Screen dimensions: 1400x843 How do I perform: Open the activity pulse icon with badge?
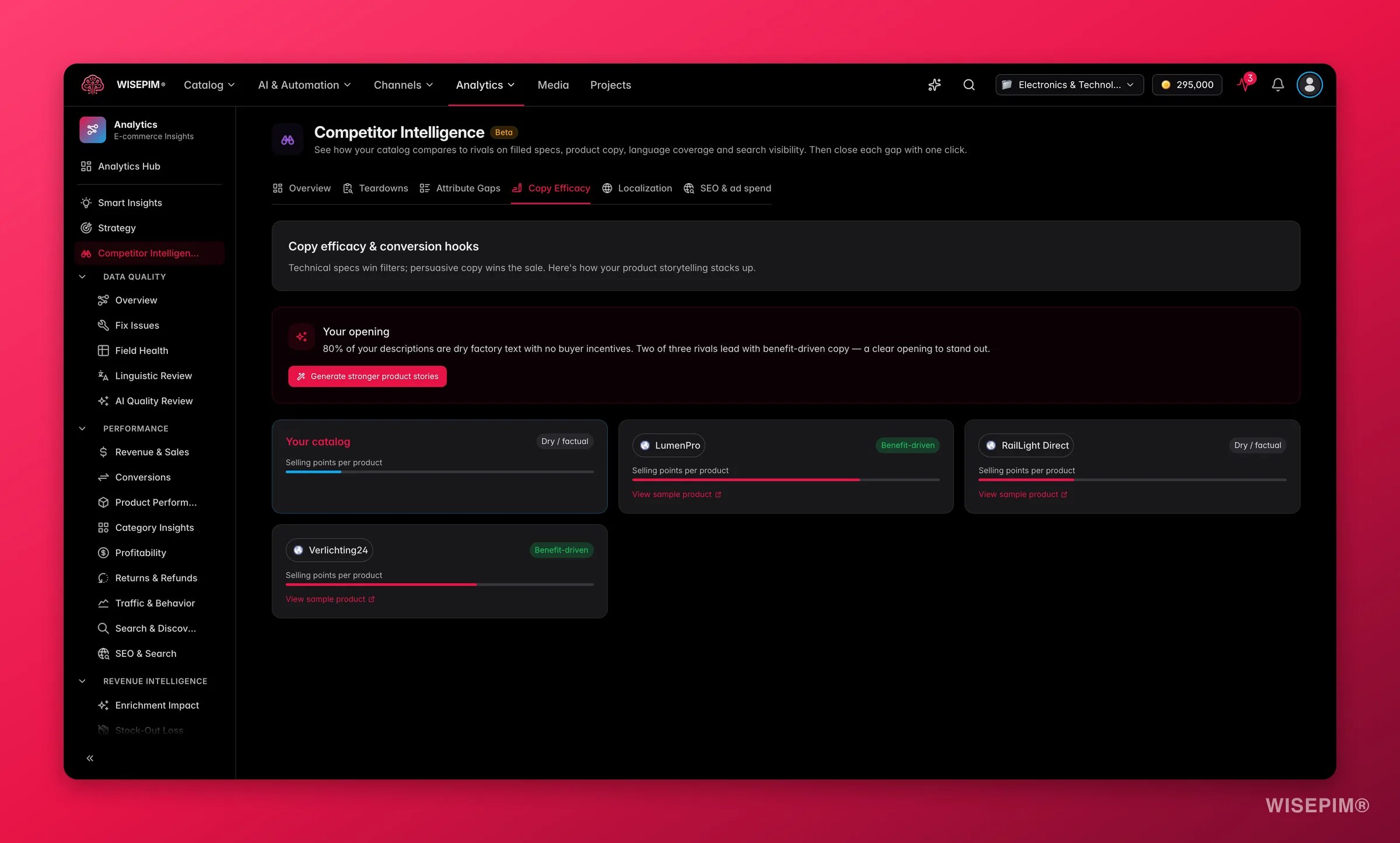point(1245,84)
